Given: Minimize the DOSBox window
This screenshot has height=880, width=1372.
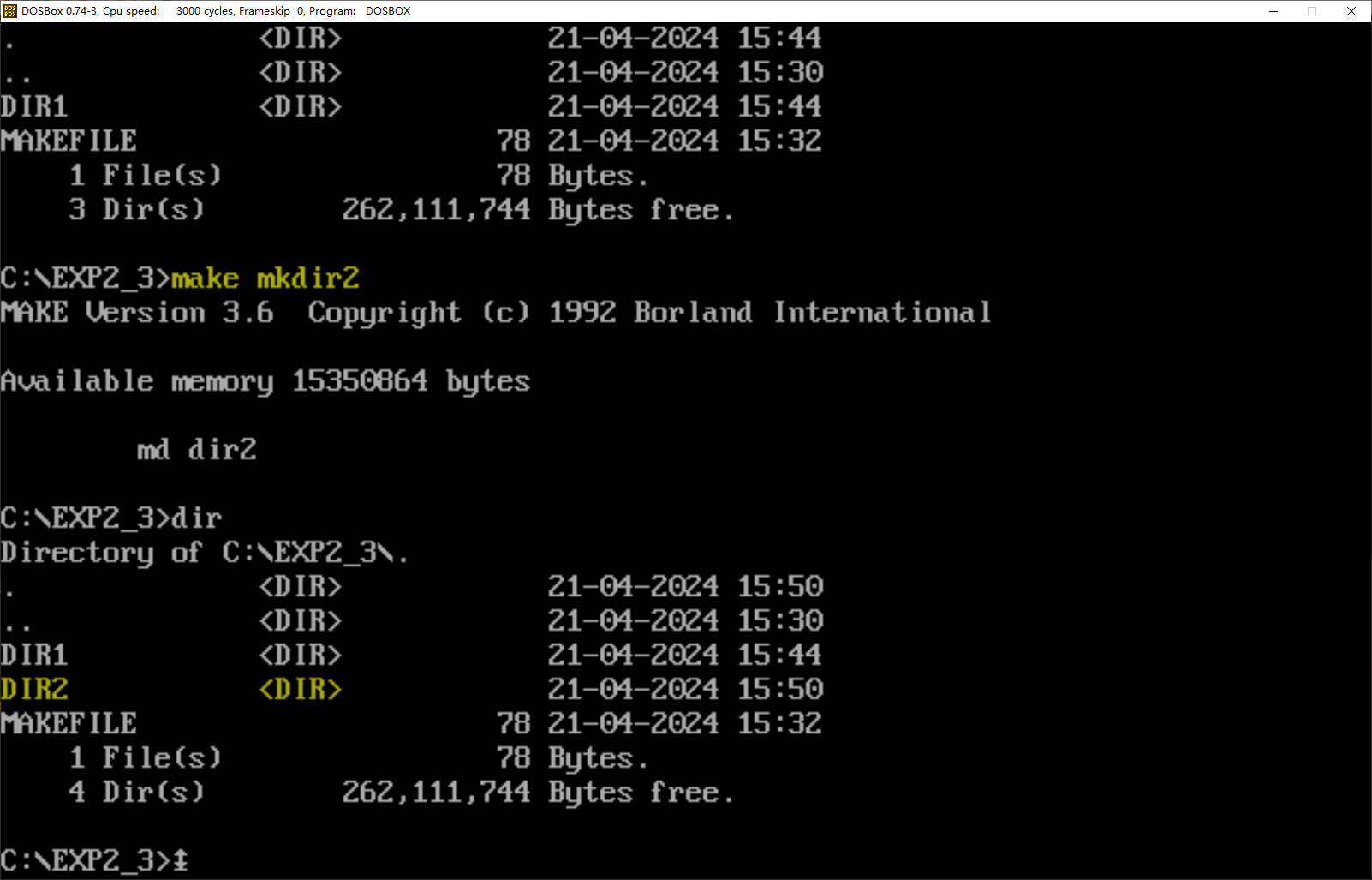Looking at the screenshot, I should click(1274, 11).
